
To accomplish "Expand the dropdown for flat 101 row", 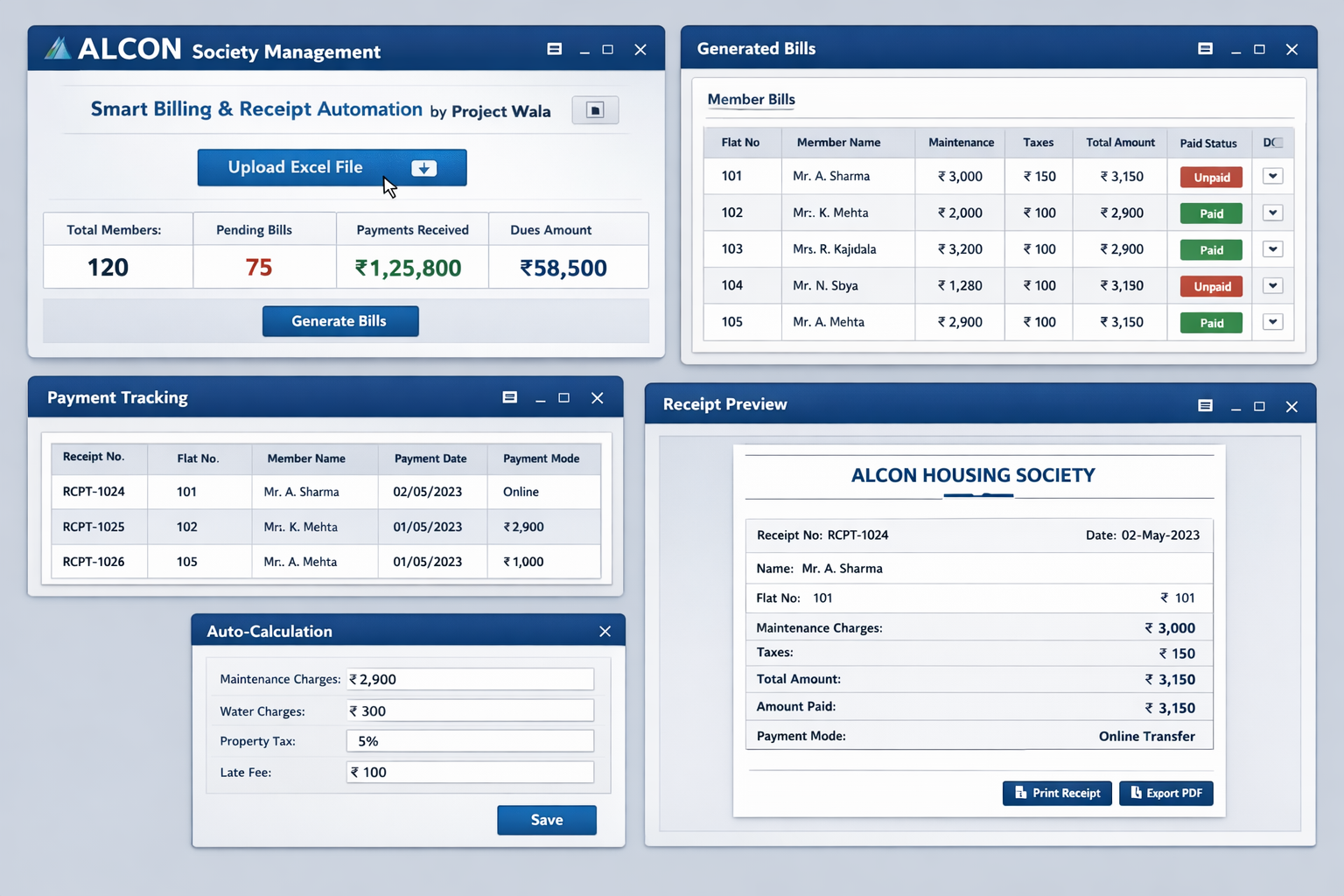I will coord(1272,177).
